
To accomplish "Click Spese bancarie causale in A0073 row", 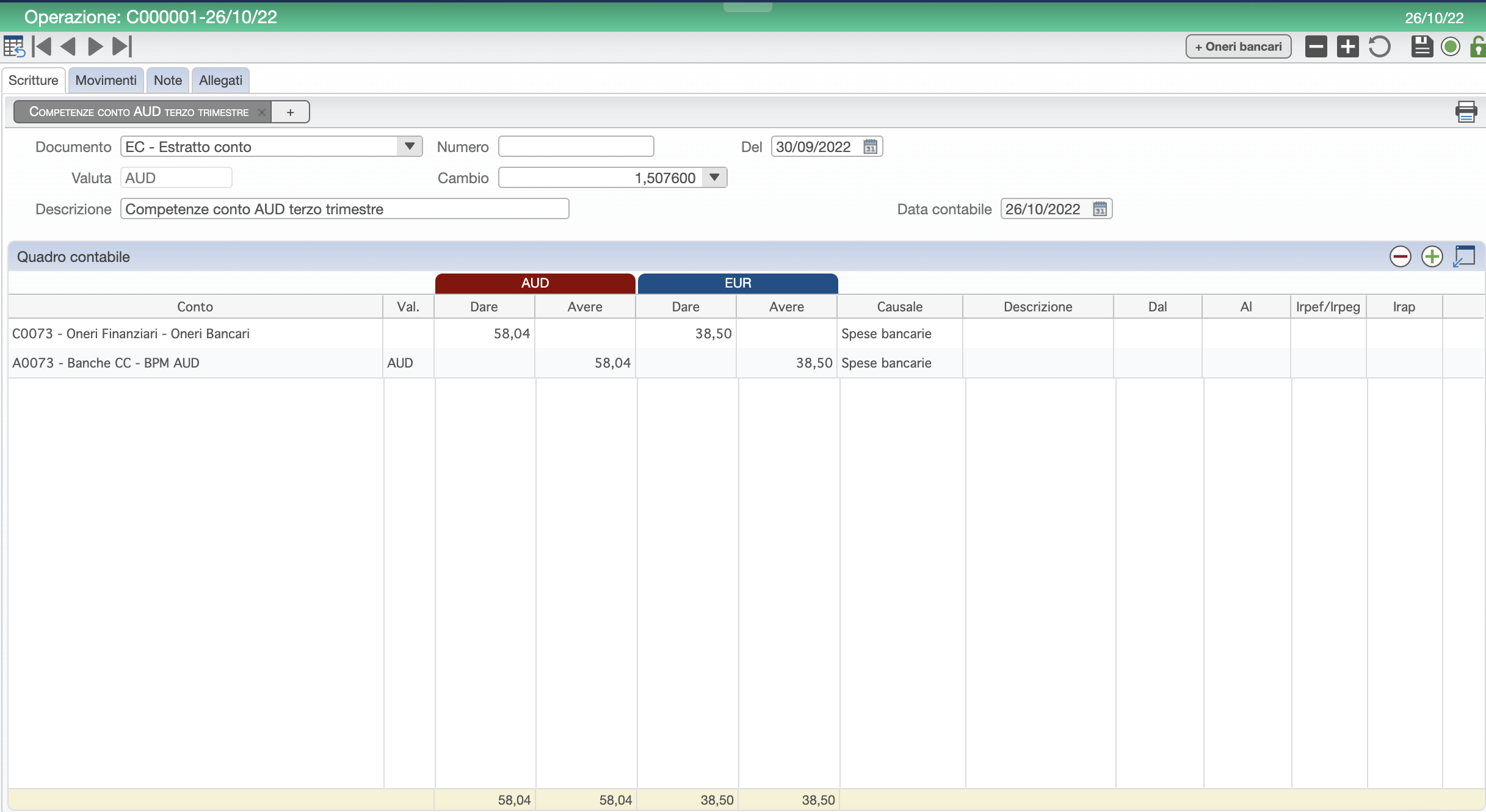I will tap(886, 363).
